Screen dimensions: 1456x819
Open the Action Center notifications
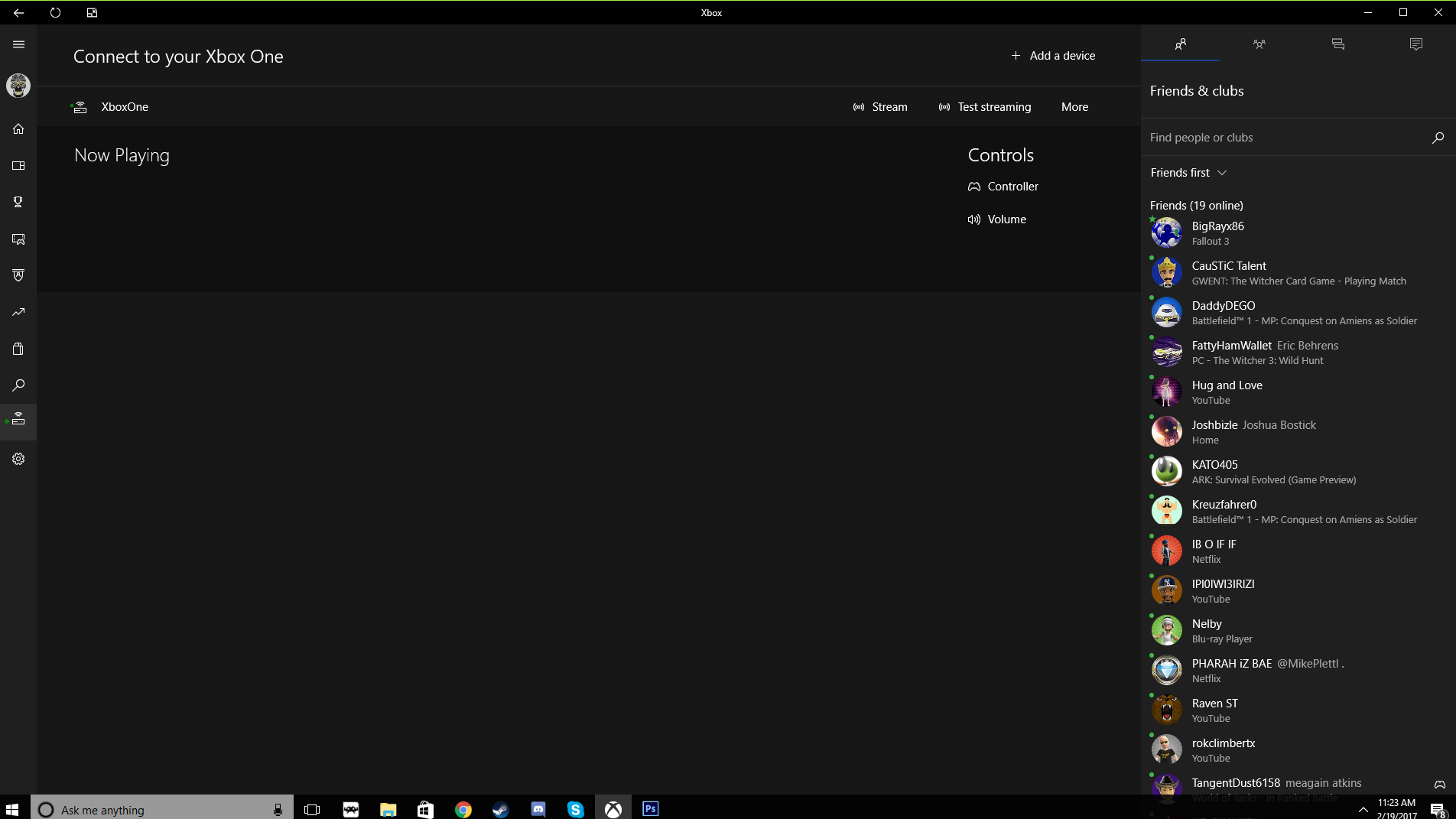(1438, 809)
